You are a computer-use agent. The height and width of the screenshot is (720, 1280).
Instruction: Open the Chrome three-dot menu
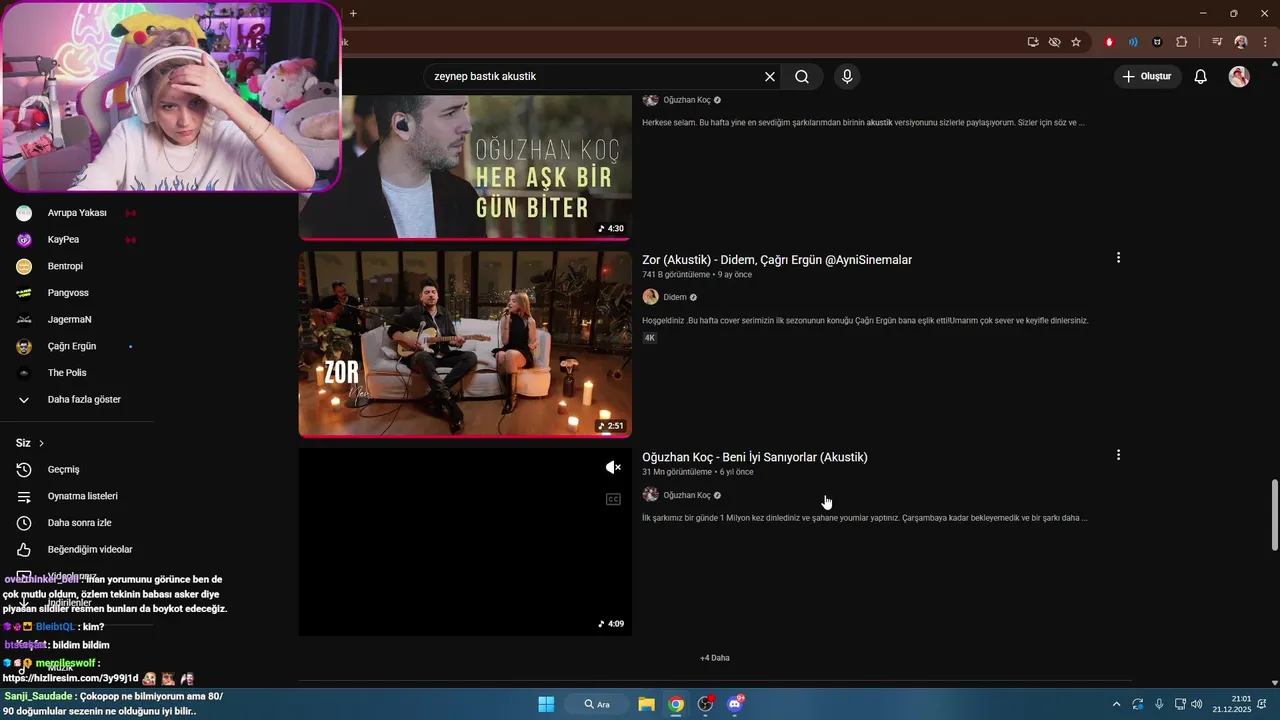click(1265, 42)
